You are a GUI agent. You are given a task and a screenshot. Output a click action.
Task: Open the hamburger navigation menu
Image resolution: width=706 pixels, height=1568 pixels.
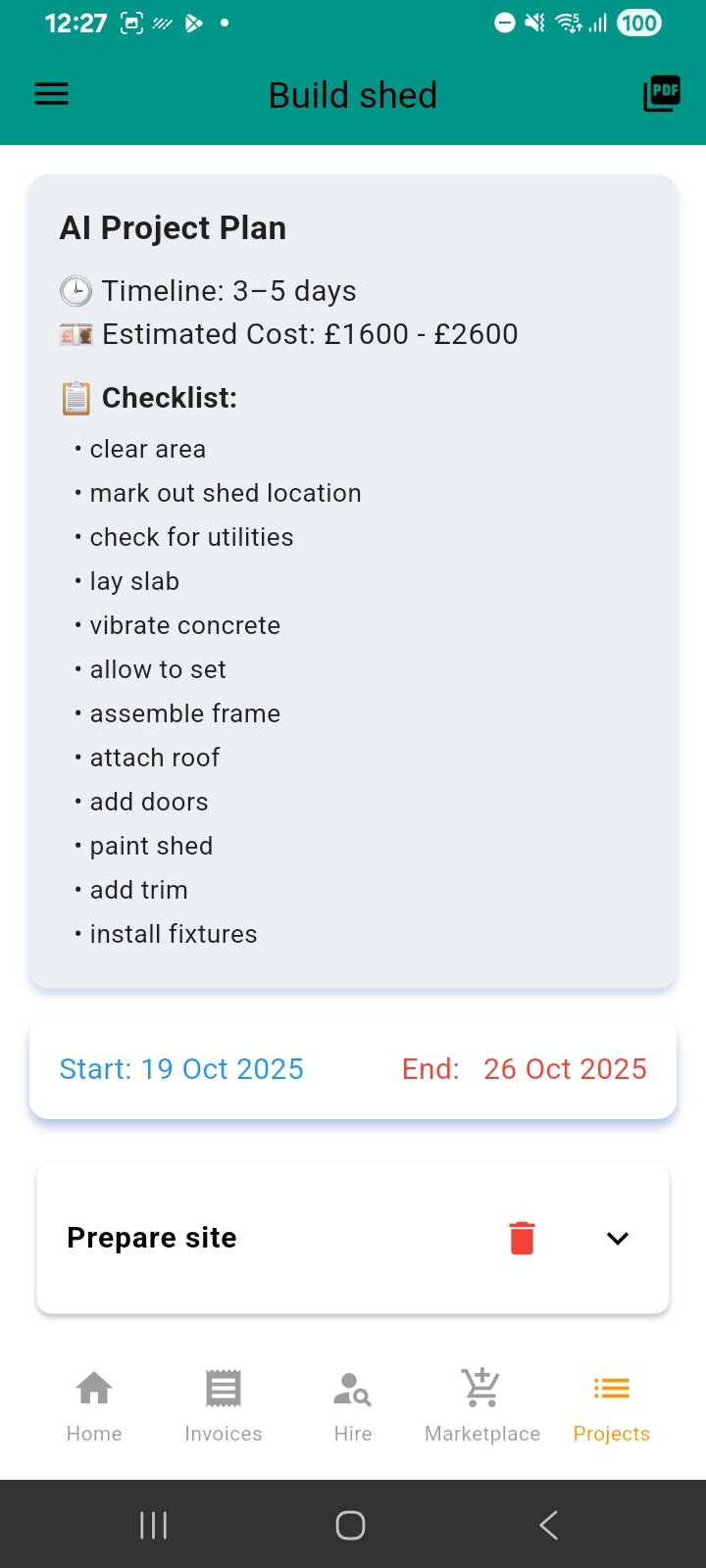tap(51, 93)
